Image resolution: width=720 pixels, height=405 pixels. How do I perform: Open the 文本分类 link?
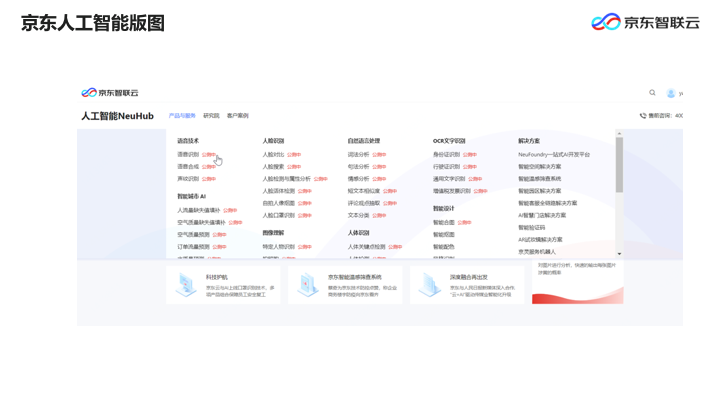coord(358,215)
